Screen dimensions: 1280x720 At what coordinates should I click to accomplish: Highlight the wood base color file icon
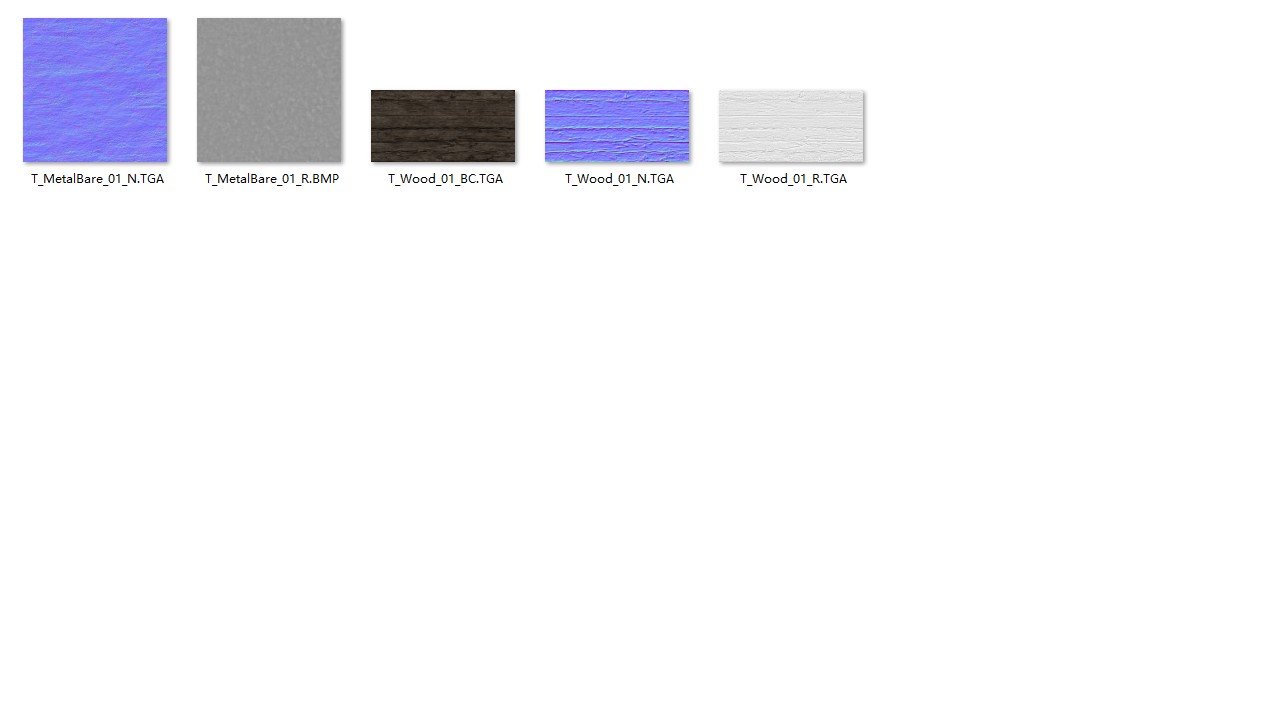443,126
